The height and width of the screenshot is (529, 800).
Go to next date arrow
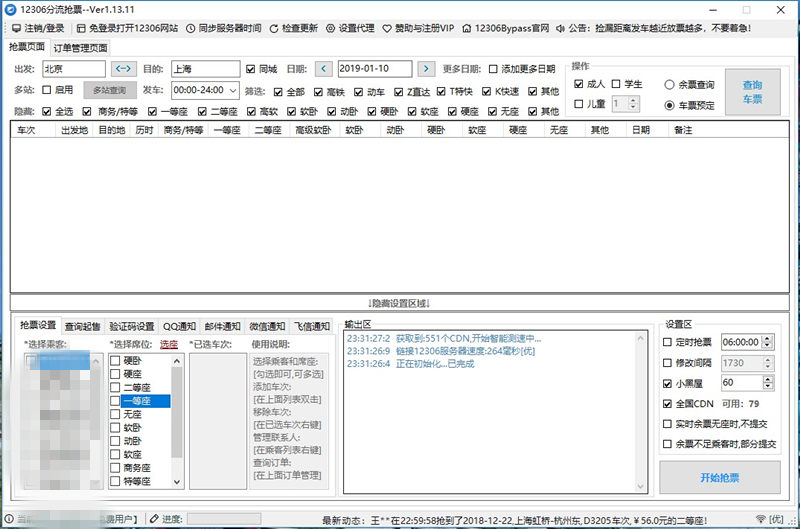tap(426, 68)
